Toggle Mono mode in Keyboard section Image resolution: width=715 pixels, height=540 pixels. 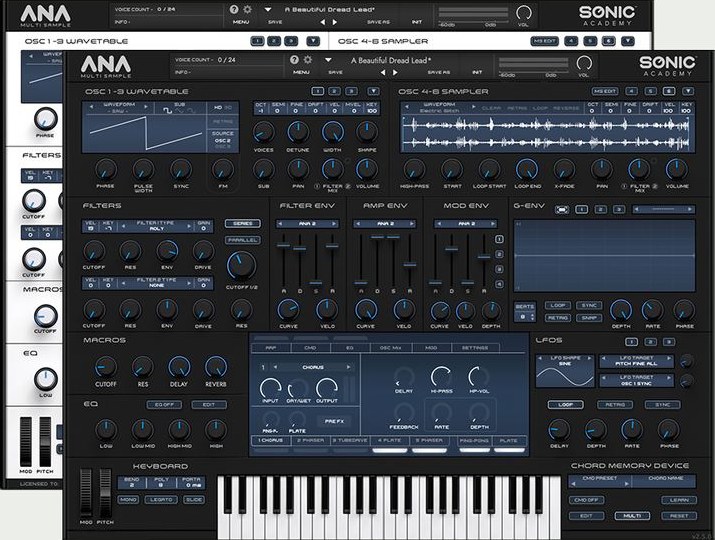[x=128, y=499]
